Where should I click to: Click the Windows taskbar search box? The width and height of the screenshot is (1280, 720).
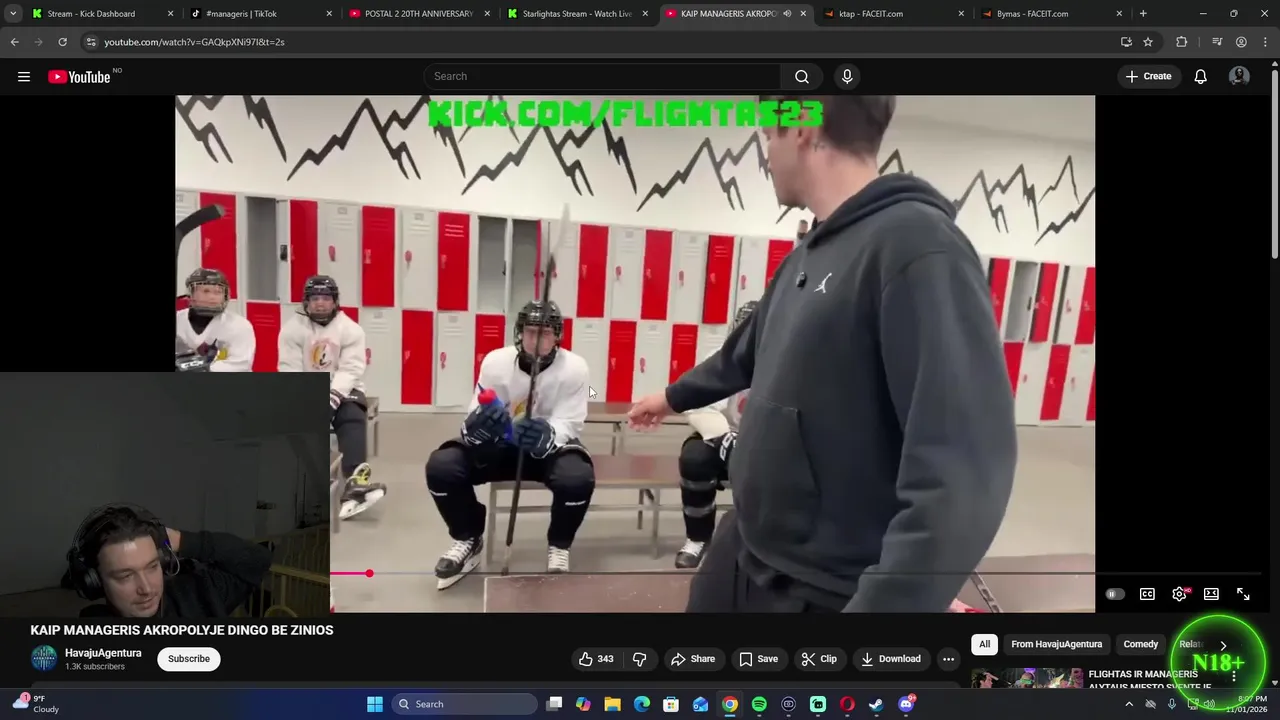[464, 704]
